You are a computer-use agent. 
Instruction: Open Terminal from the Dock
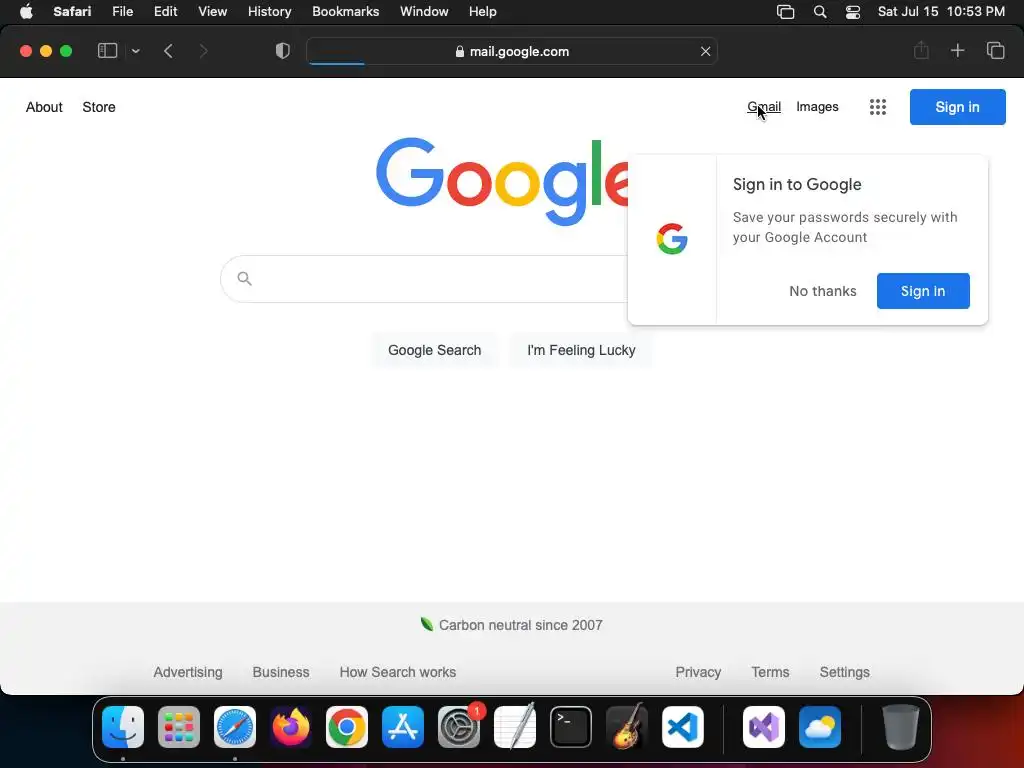pos(571,727)
